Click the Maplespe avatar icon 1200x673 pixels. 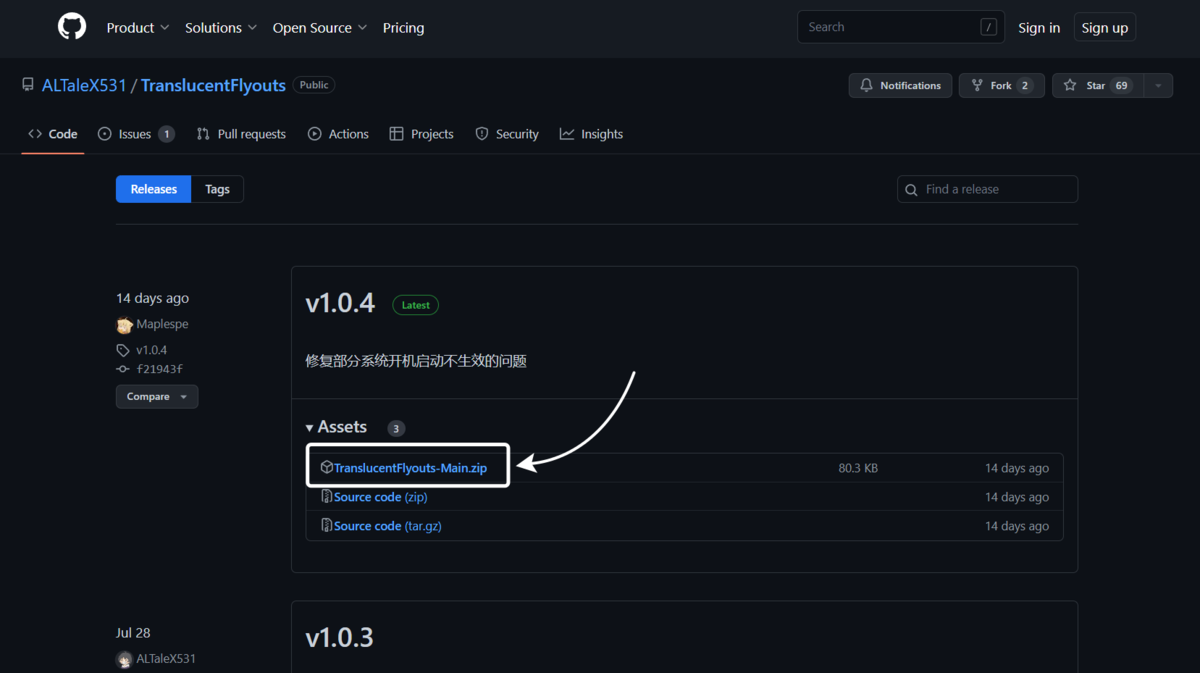pyautogui.click(x=124, y=325)
